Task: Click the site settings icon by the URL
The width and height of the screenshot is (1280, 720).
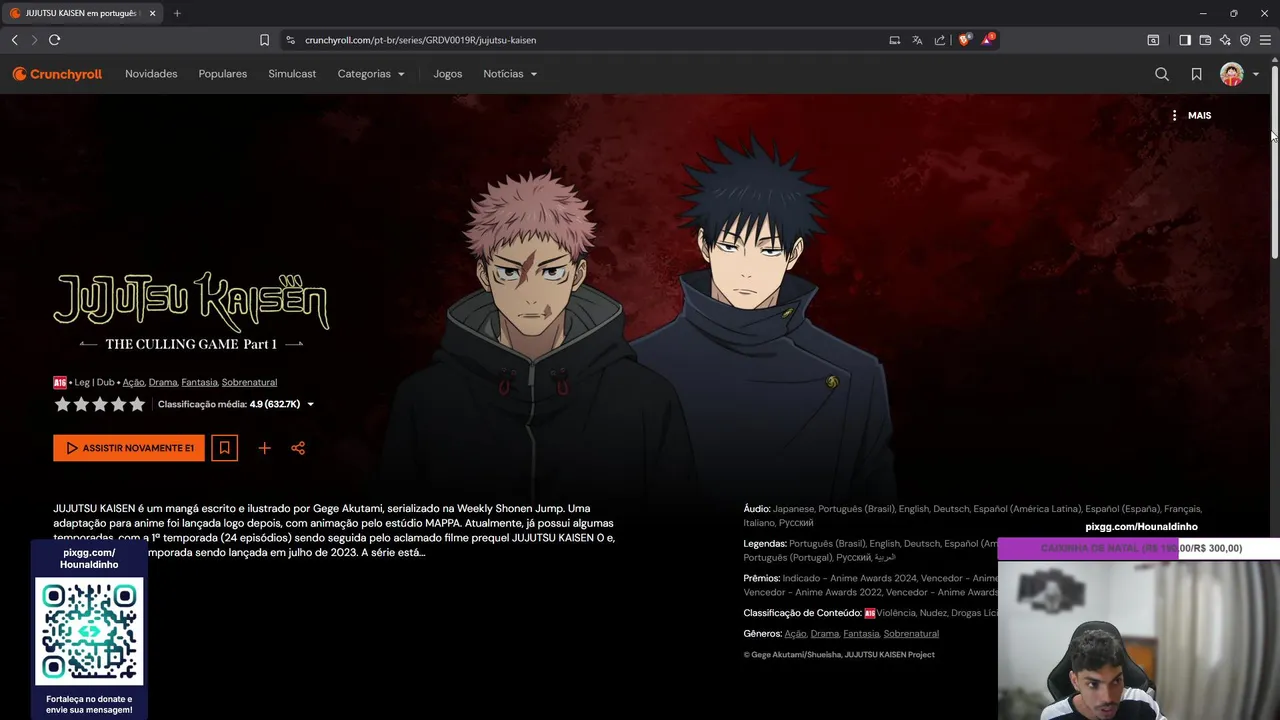Action: (x=290, y=40)
